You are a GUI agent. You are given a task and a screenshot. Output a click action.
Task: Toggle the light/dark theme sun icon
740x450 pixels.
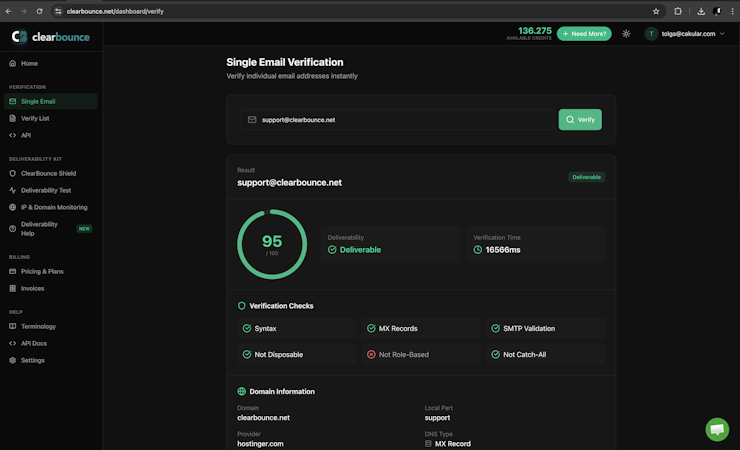click(626, 33)
